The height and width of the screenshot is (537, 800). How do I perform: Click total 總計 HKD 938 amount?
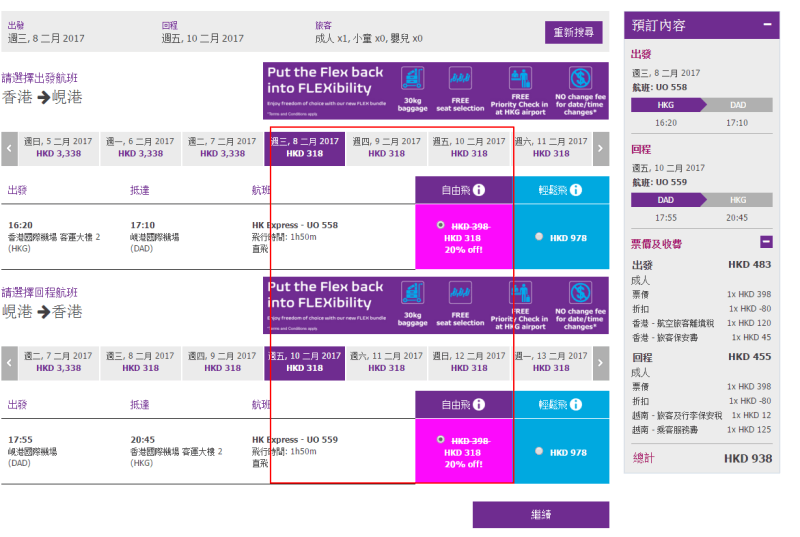[x=748, y=458]
